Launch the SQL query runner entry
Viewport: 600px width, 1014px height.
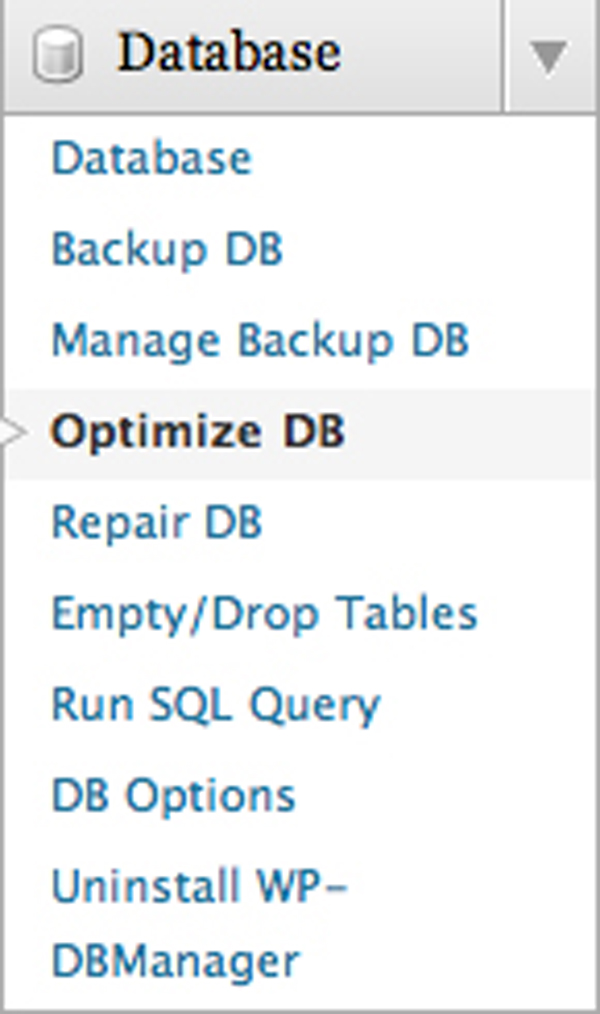(x=216, y=705)
